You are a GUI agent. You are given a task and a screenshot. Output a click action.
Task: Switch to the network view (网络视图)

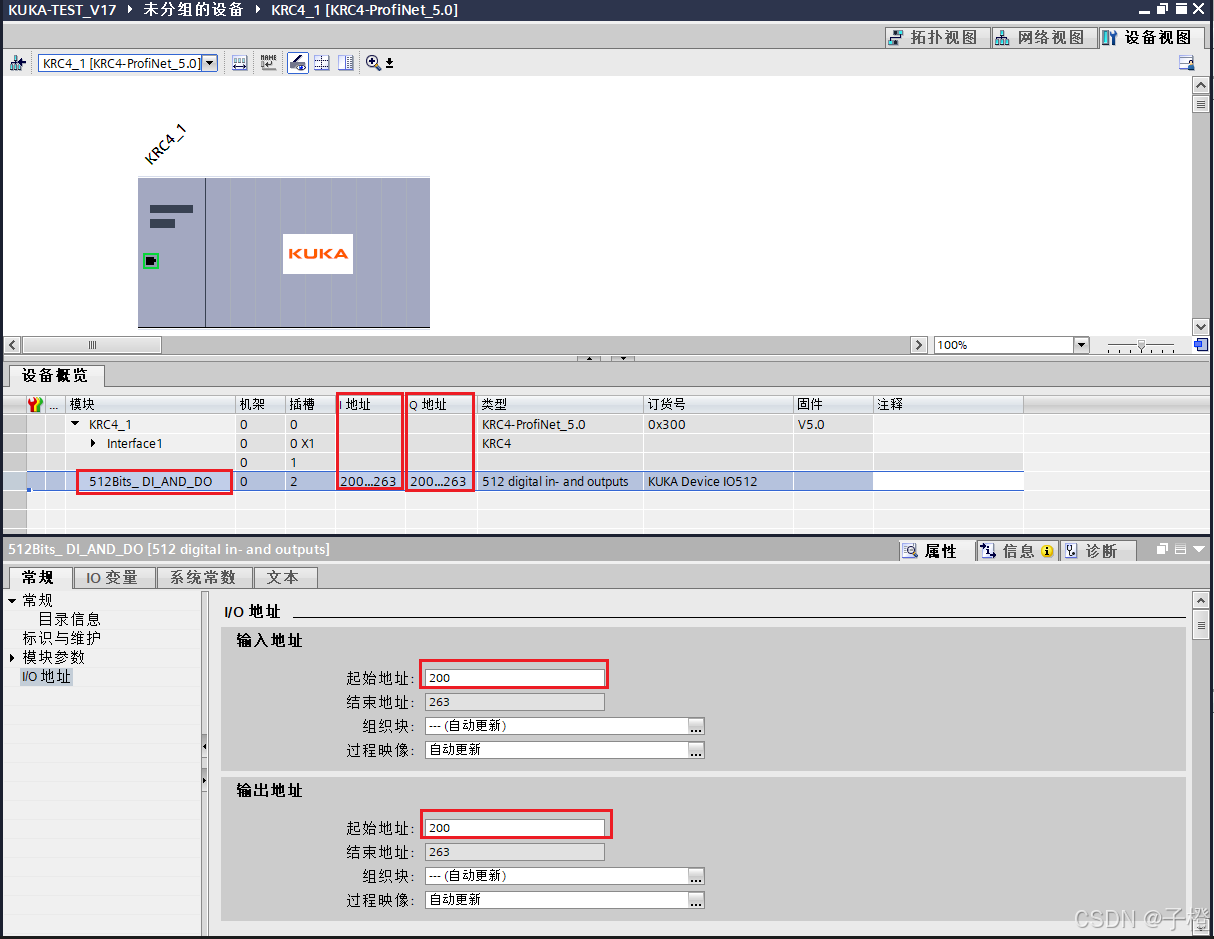1043,37
